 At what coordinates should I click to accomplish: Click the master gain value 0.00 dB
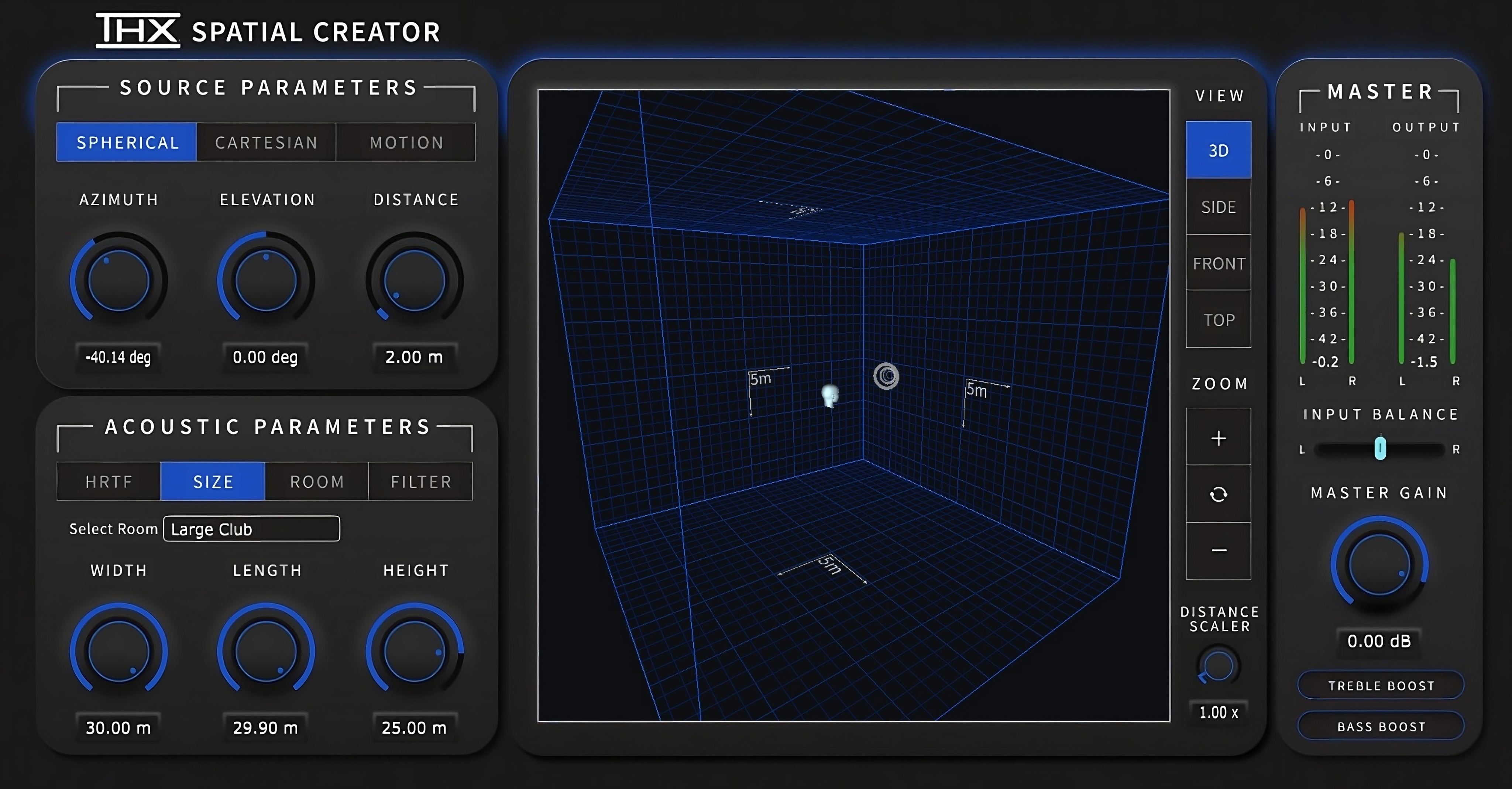pyautogui.click(x=1379, y=641)
